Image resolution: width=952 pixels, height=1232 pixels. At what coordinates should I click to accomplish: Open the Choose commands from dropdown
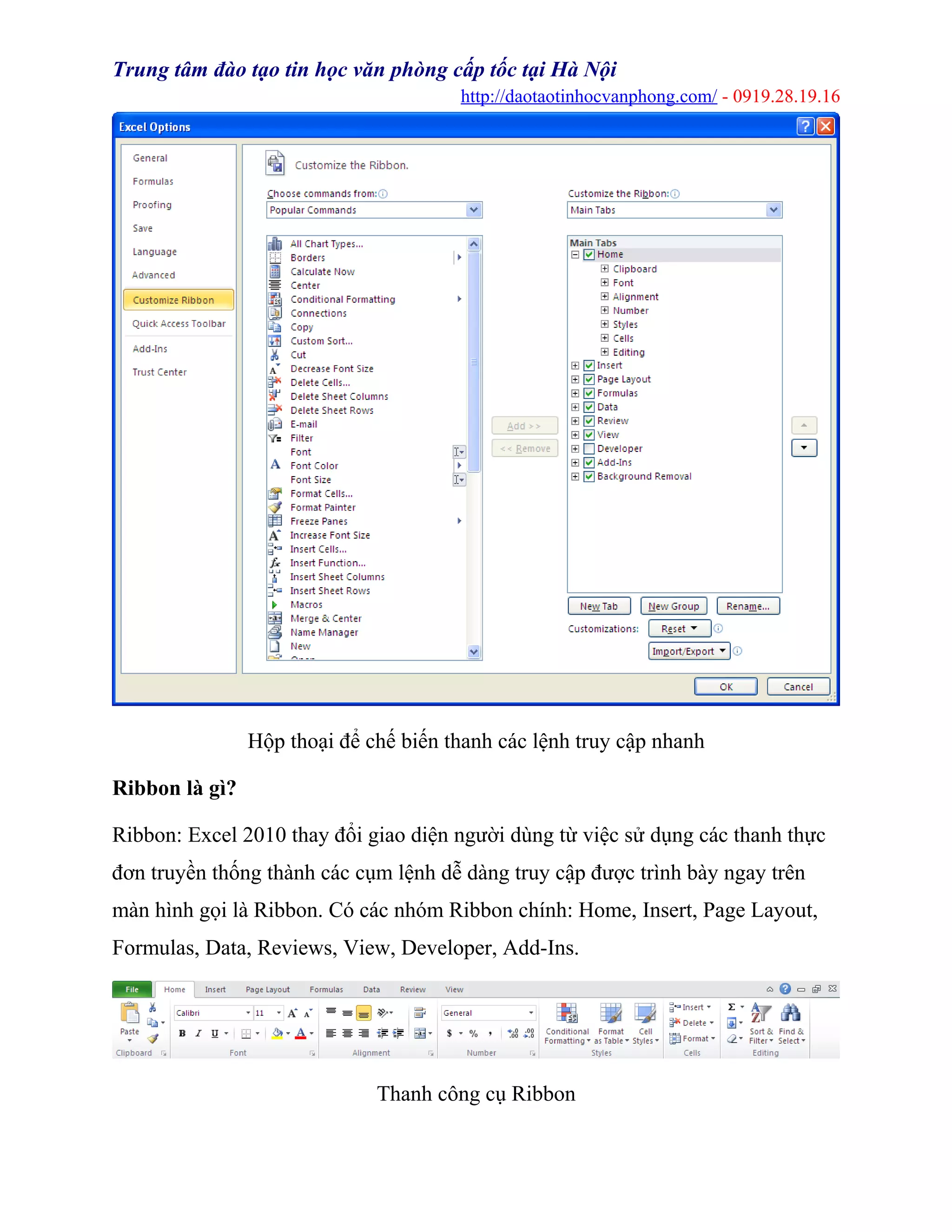coord(474,210)
